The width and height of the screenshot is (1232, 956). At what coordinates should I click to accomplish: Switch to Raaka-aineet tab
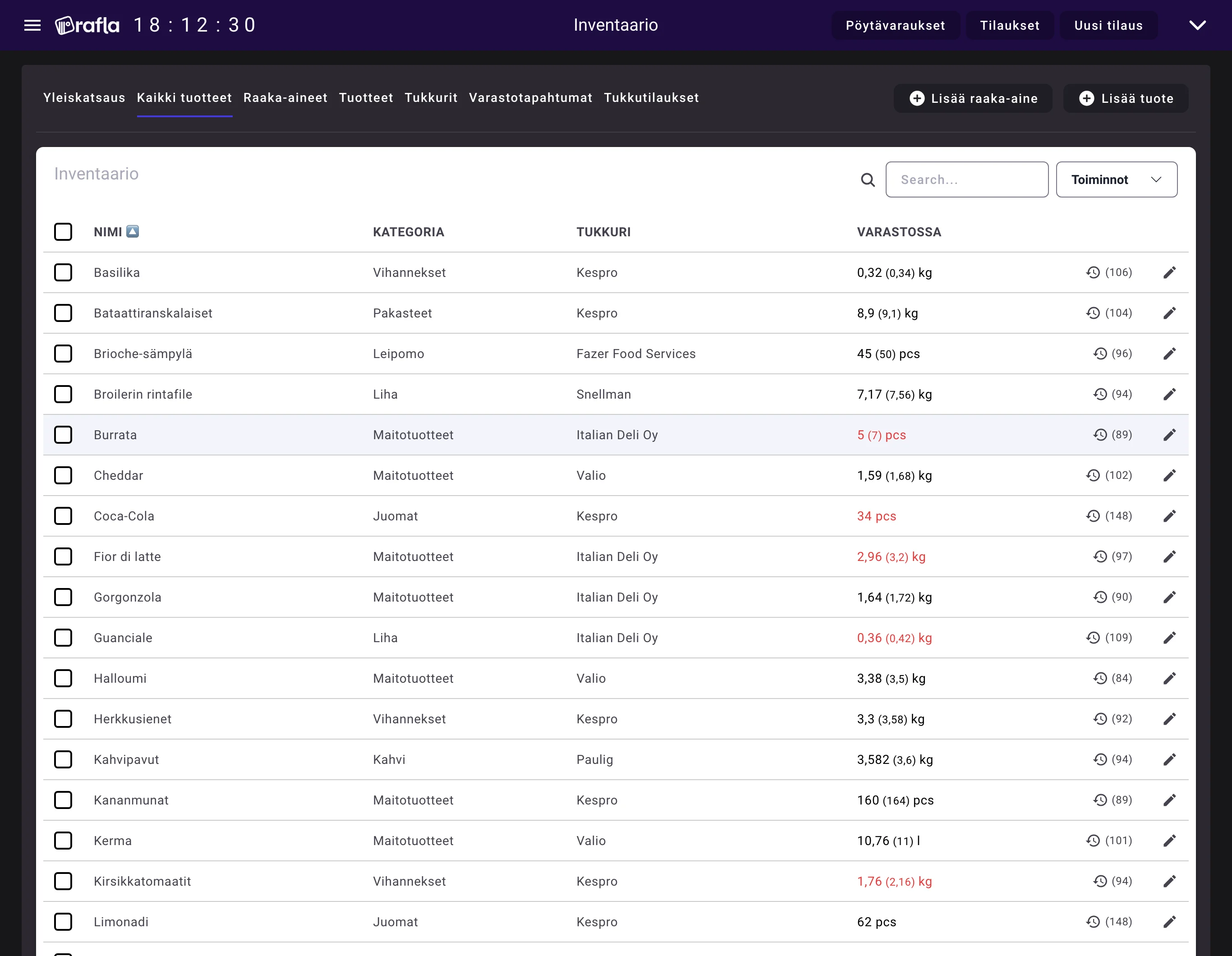[x=285, y=98]
